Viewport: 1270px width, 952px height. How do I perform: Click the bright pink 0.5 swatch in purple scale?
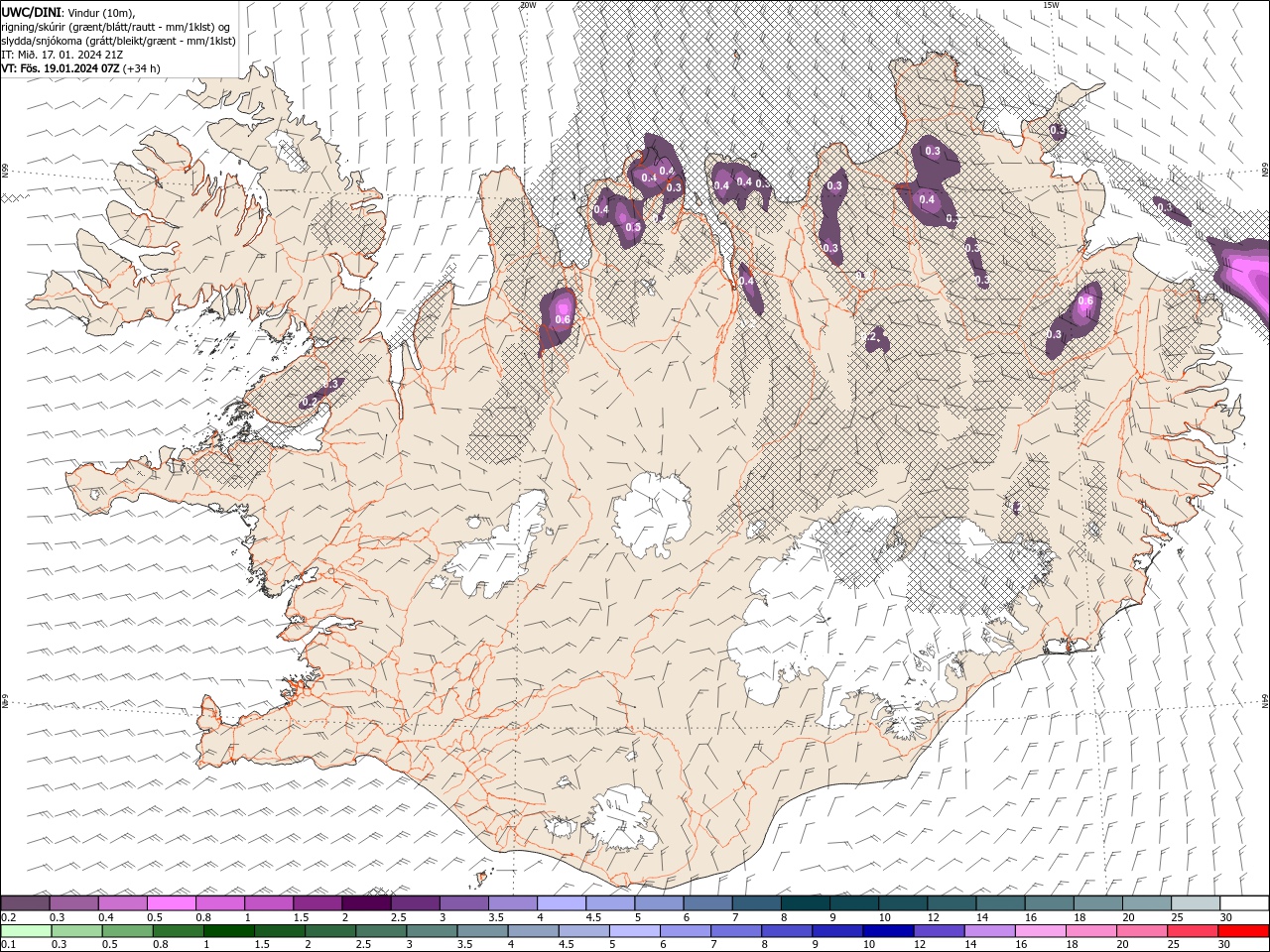pos(171,903)
